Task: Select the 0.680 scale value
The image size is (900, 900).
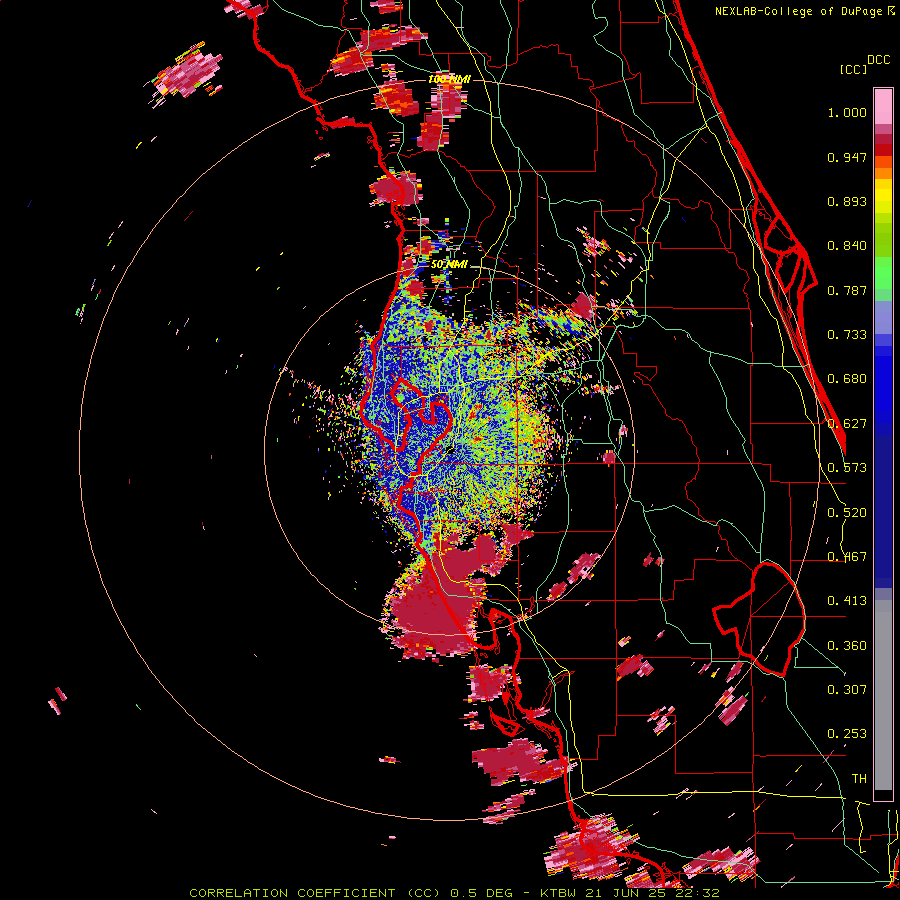Action: [x=847, y=379]
